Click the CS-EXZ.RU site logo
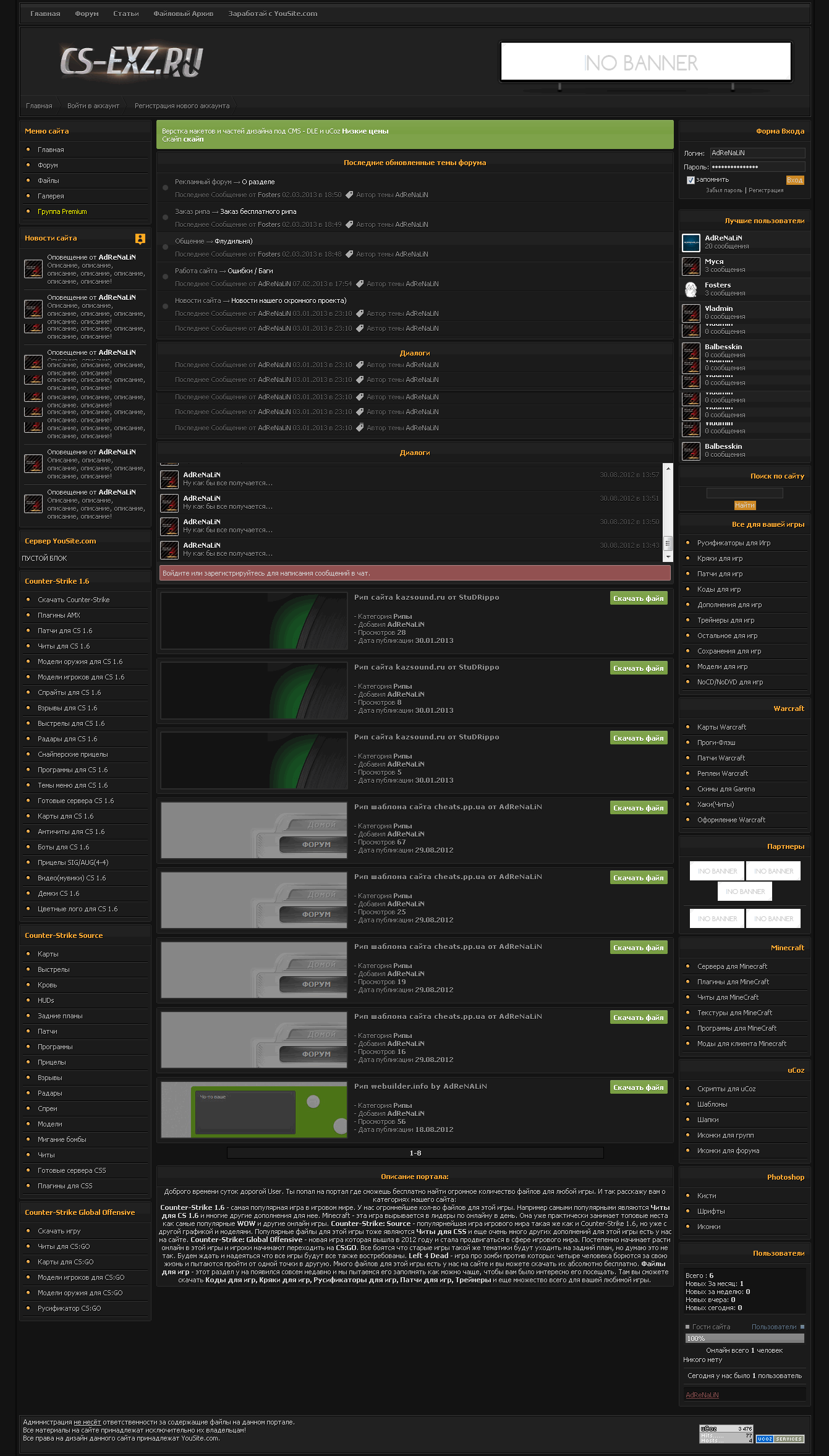 pos(131,62)
